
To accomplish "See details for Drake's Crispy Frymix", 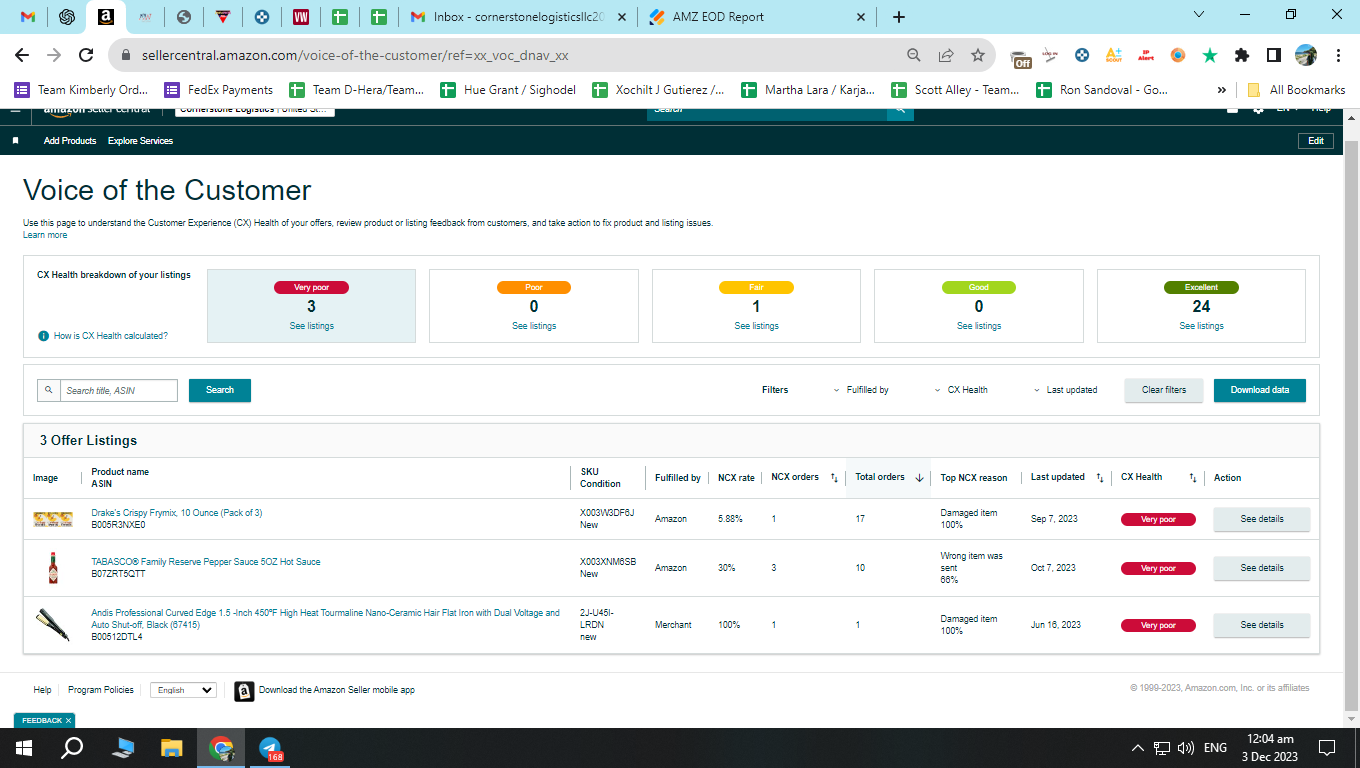I will coord(1261,519).
